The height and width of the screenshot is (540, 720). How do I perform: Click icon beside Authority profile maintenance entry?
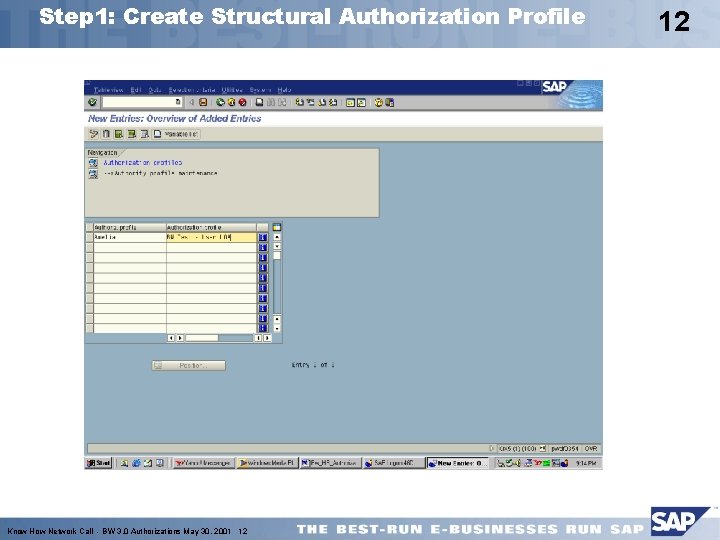(x=93, y=174)
